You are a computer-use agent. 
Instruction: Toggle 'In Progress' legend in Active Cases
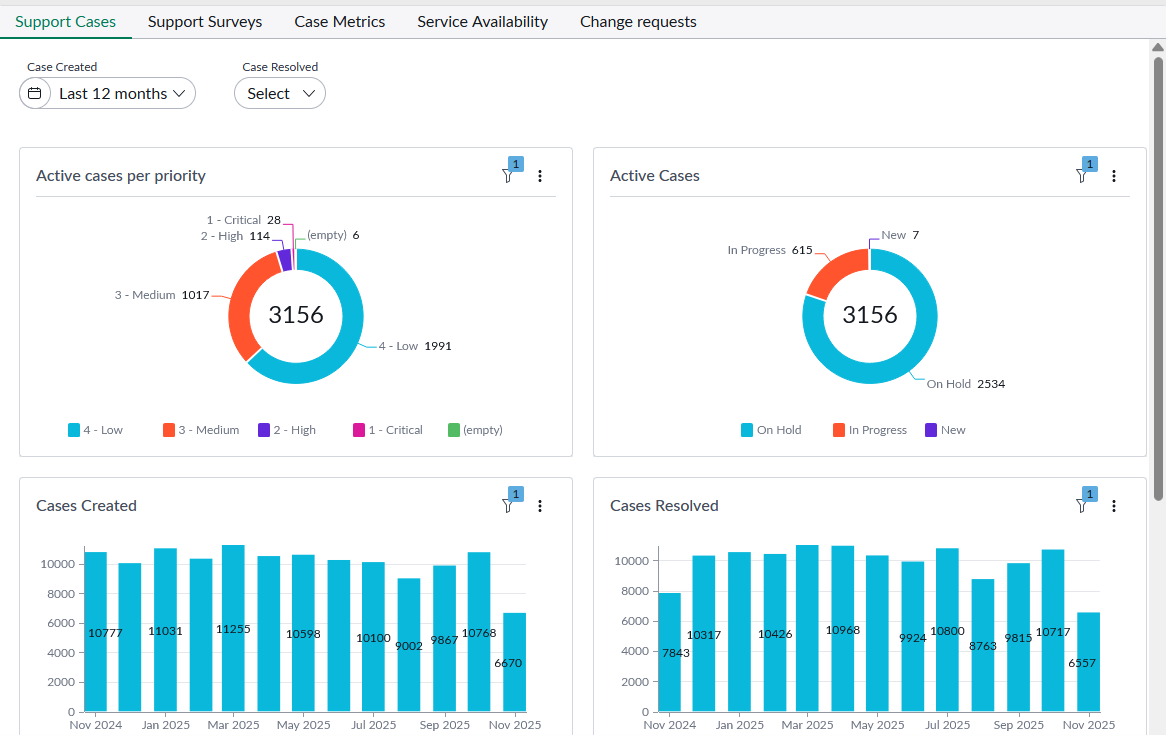pos(869,430)
